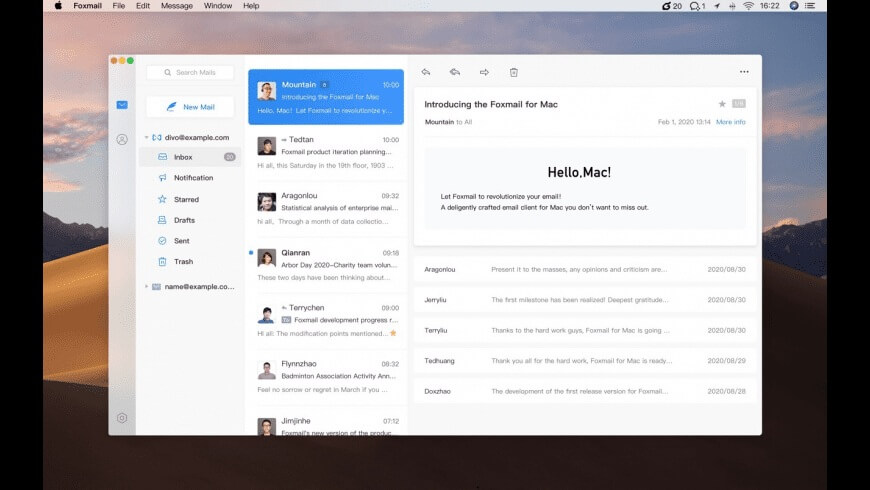Click the divo@example.com account icon
The width and height of the screenshot is (870, 490).
coord(156,138)
